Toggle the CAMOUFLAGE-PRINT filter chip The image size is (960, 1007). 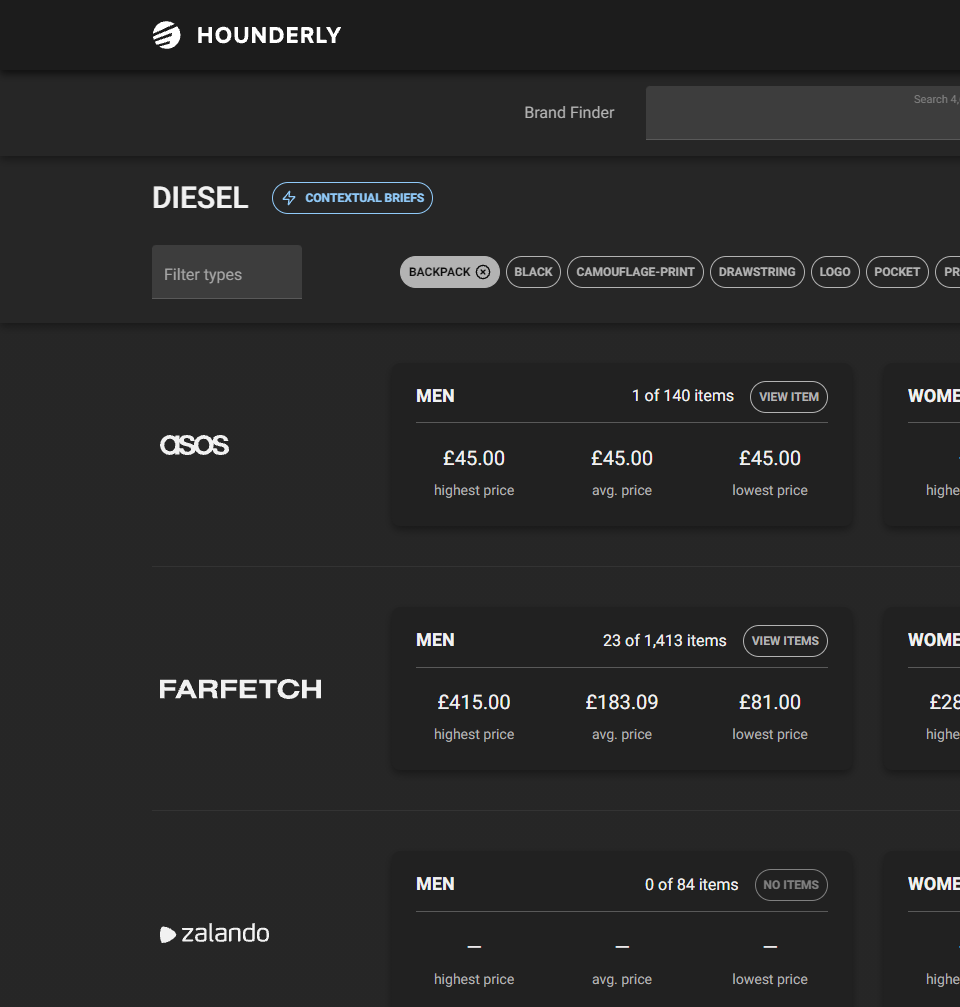[x=635, y=272]
